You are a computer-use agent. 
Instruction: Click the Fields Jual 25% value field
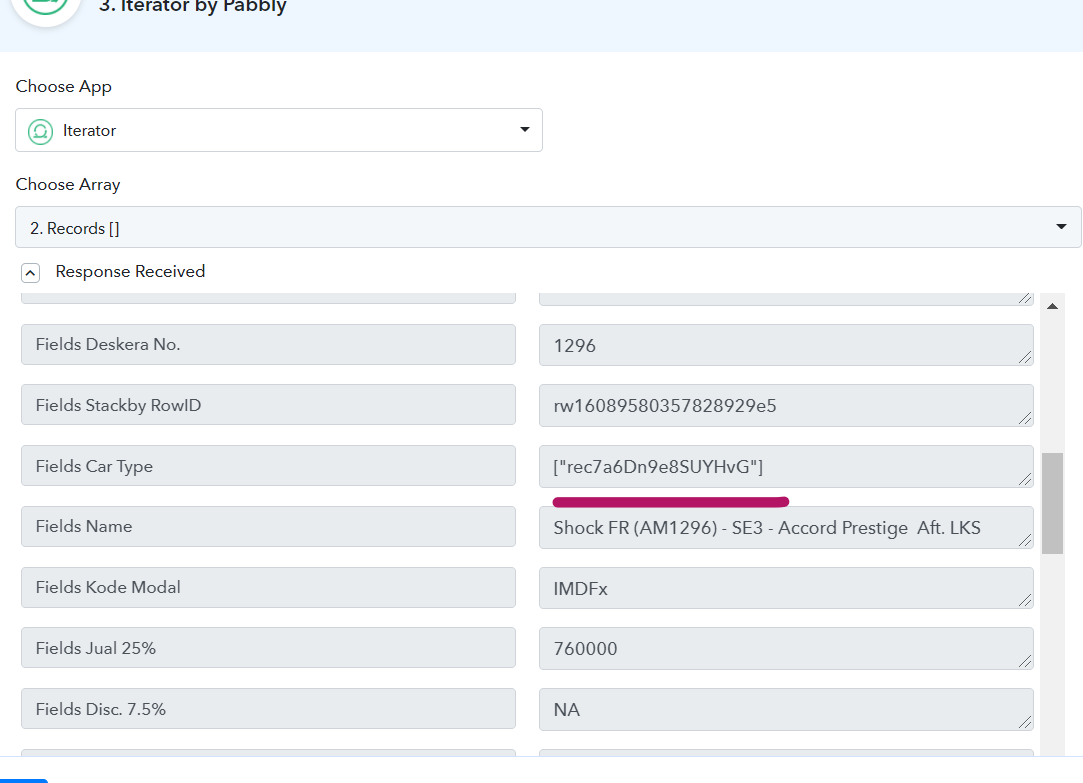click(785, 649)
